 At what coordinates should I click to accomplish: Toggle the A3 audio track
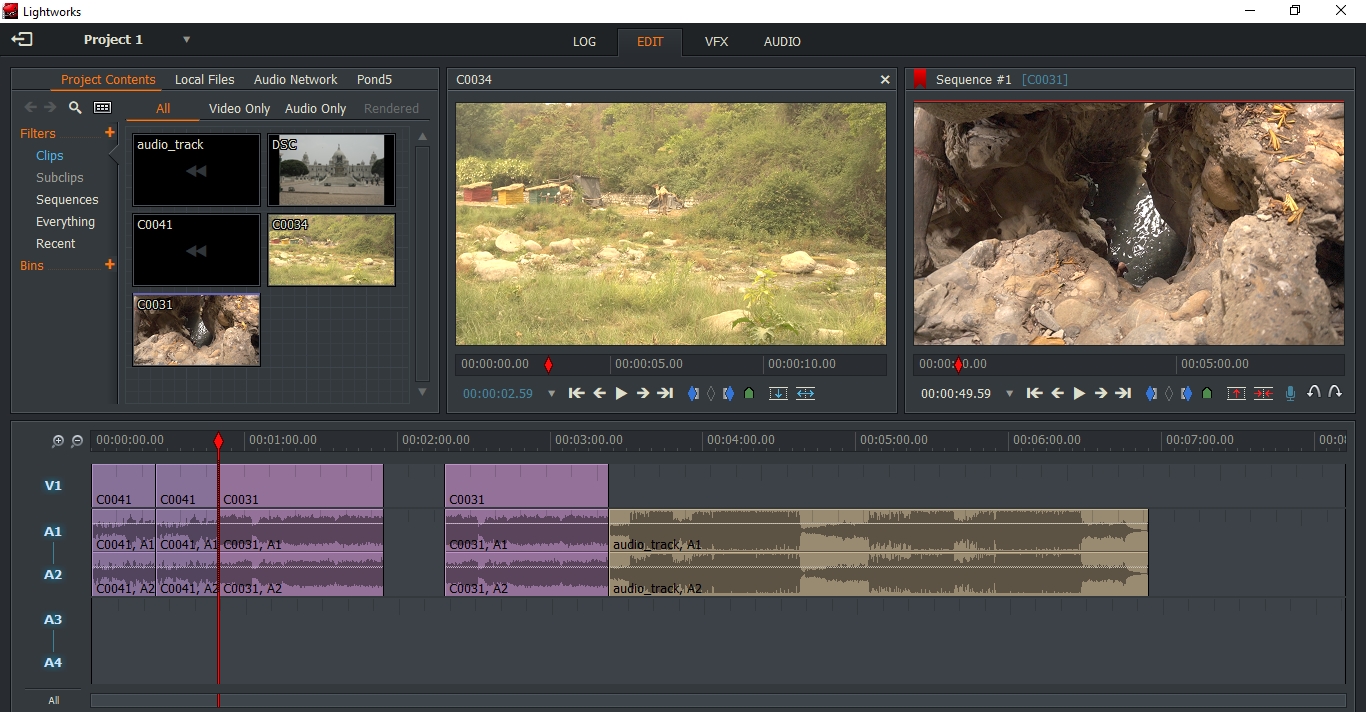pyautogui.click(x=53, y=620)
